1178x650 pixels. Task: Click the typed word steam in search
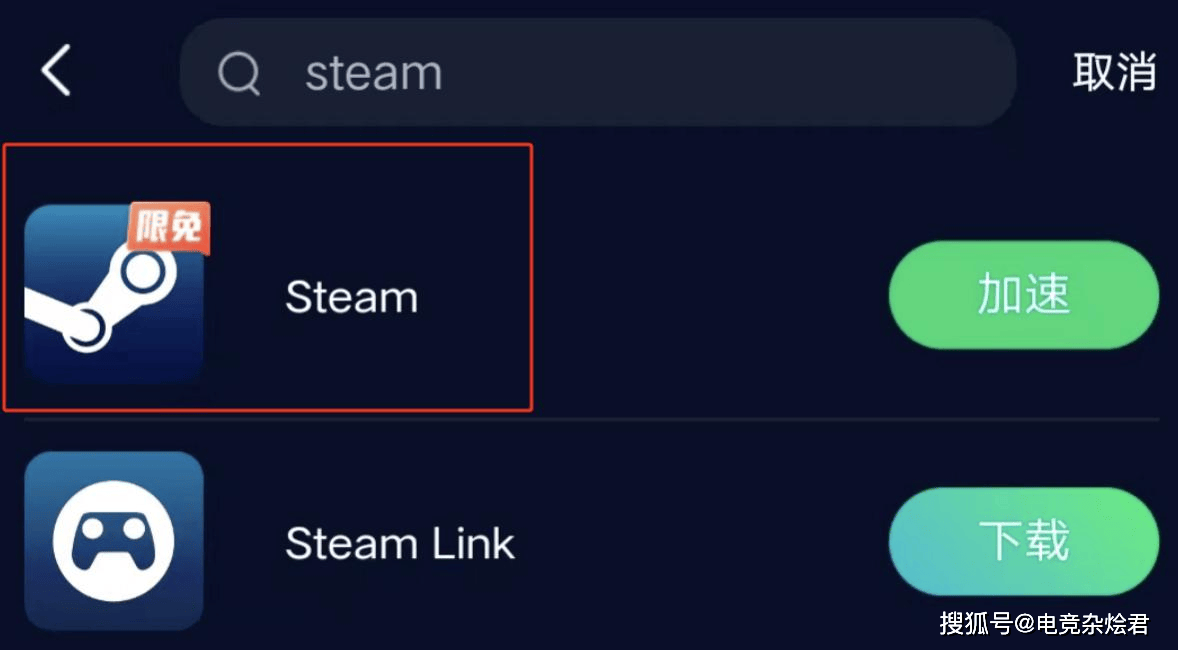373,74
